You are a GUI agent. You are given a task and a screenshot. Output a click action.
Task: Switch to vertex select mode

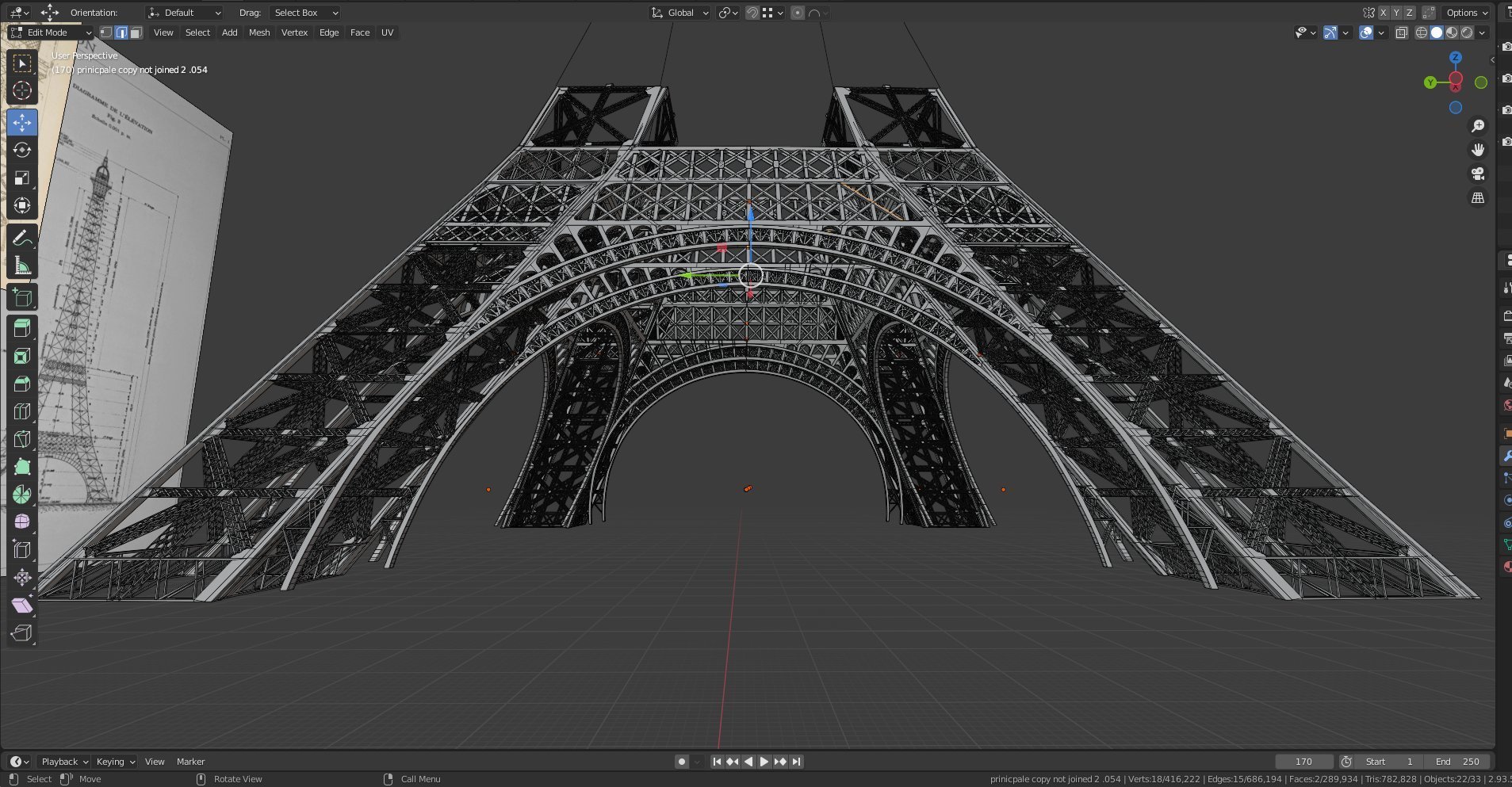point(106,32)
